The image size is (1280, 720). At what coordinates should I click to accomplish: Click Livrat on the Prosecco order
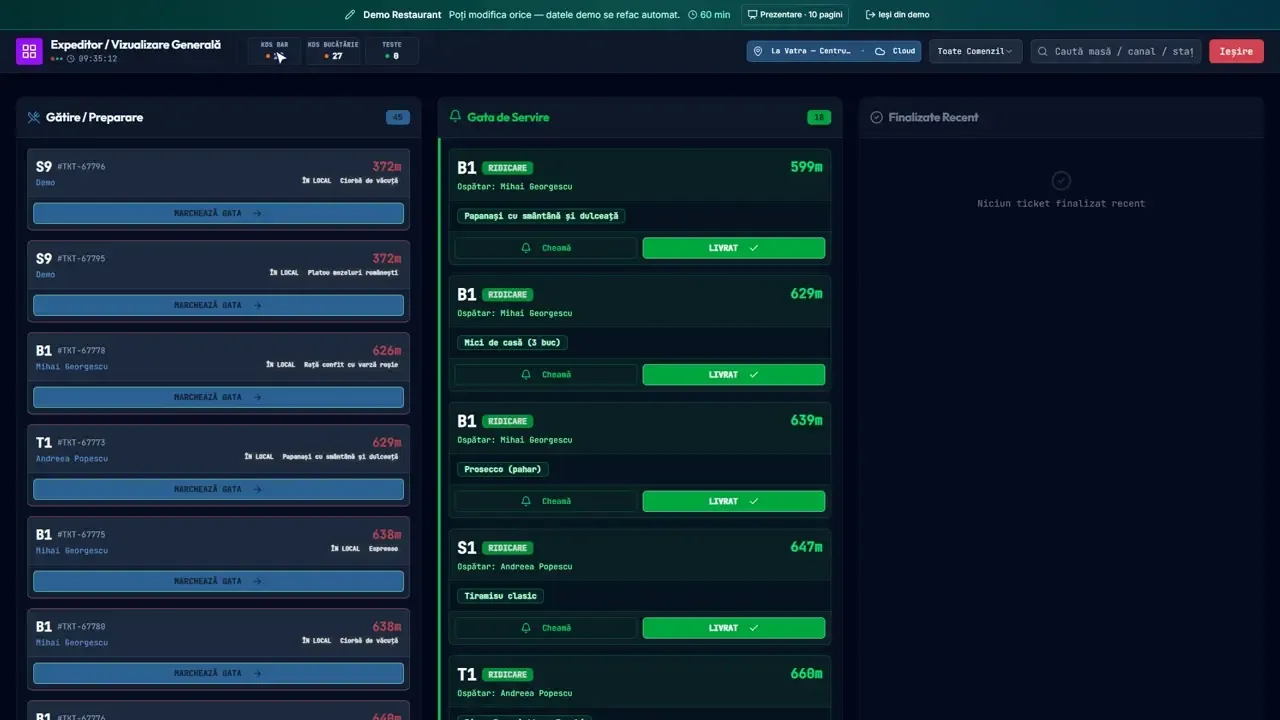tap(734, 501)
